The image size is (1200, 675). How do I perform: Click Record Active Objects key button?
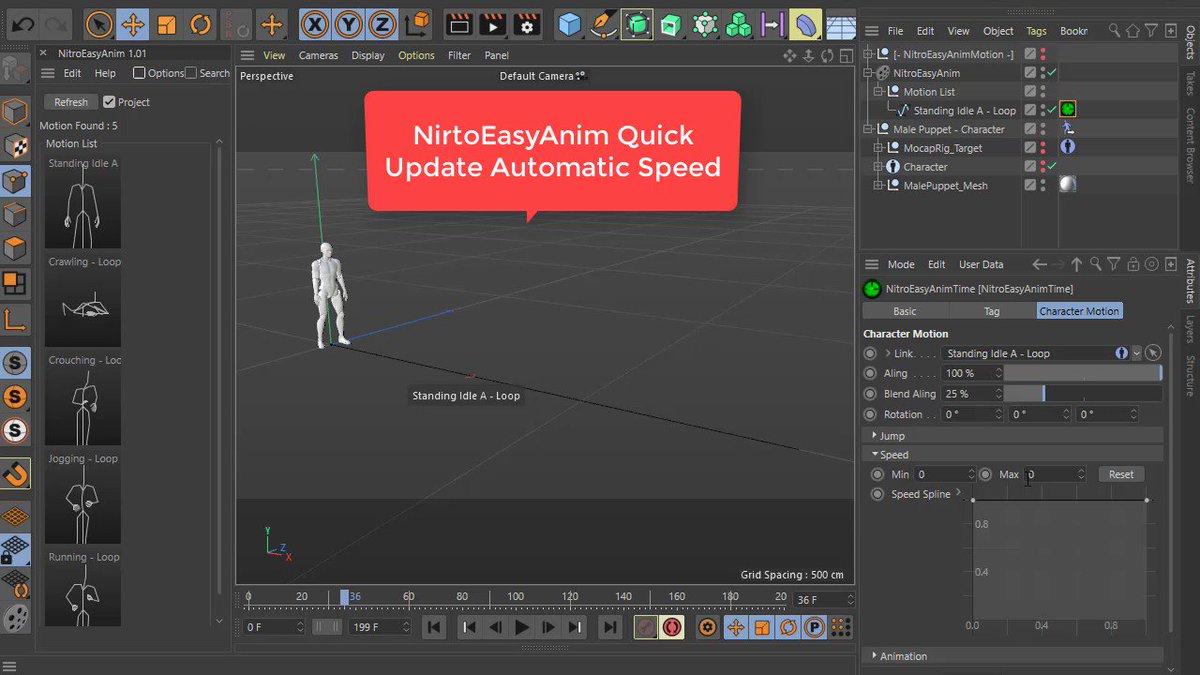(646, 627)
